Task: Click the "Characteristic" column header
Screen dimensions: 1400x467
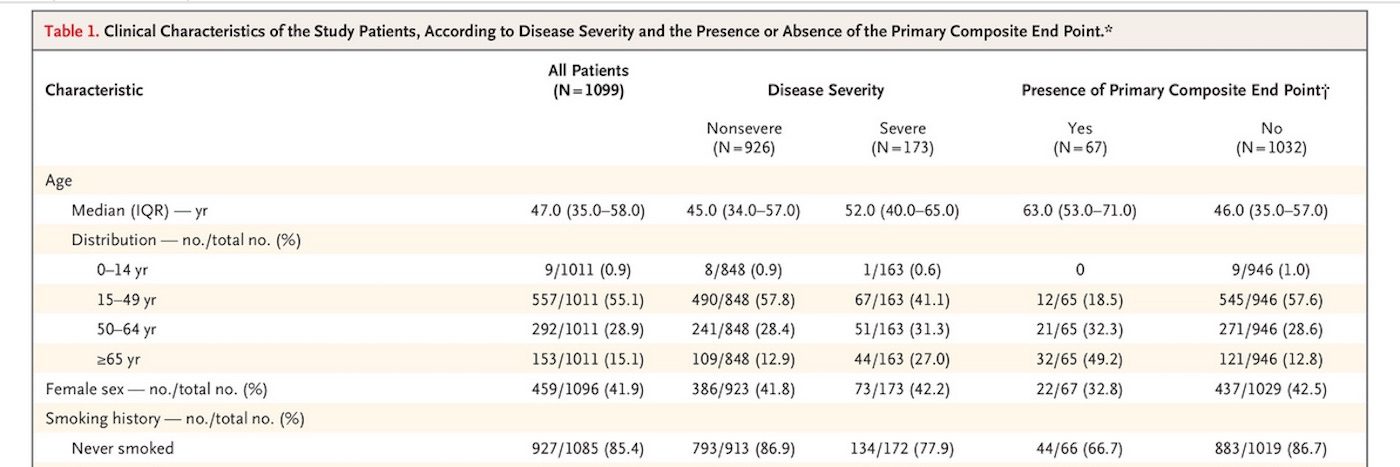Action: coord(94,90)
